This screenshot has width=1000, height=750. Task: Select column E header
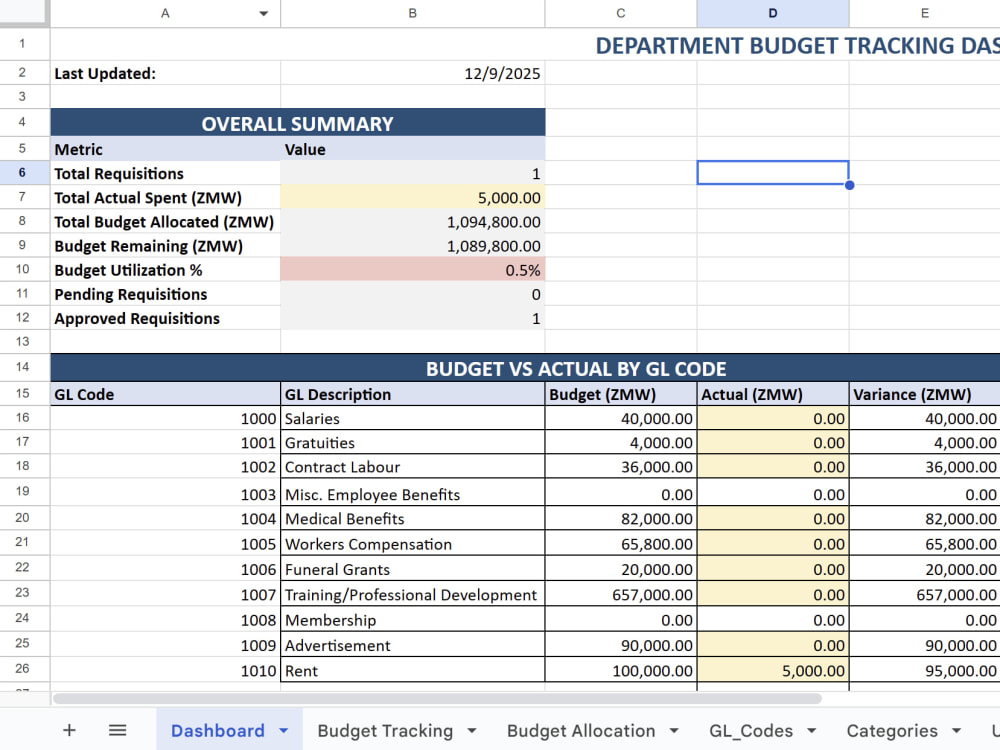(x=925, y=13)
